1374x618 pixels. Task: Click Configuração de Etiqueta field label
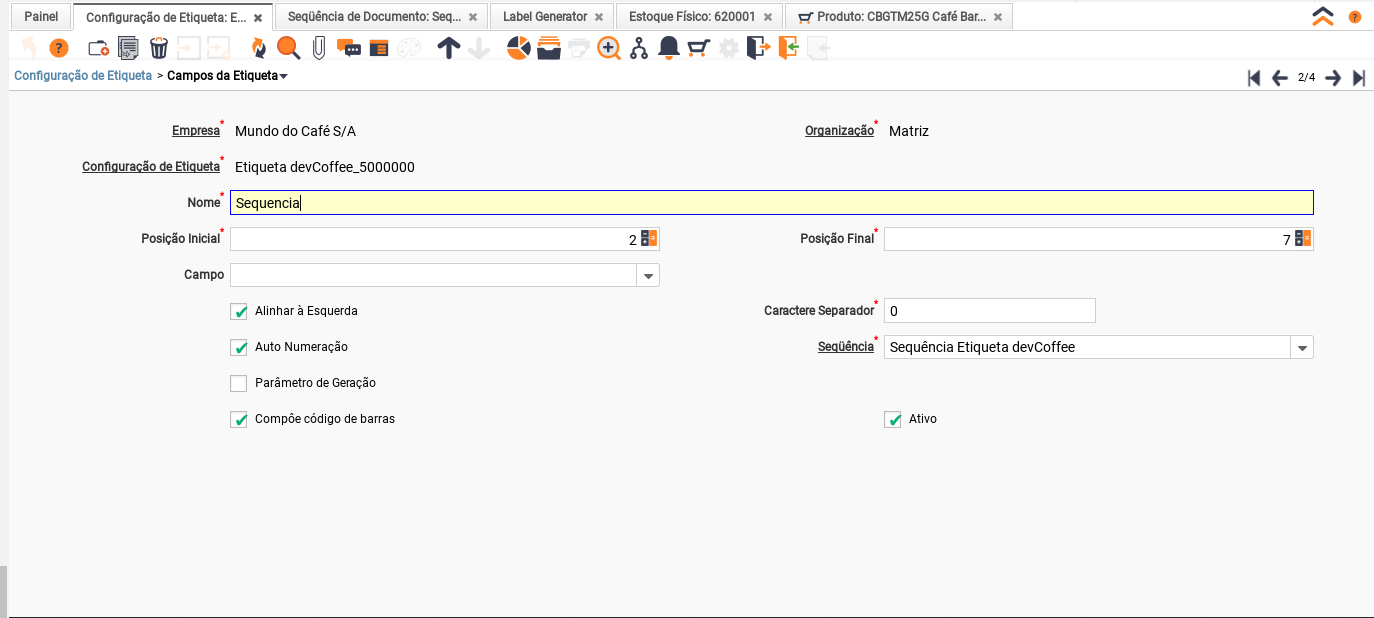click(x=151, y=167)
